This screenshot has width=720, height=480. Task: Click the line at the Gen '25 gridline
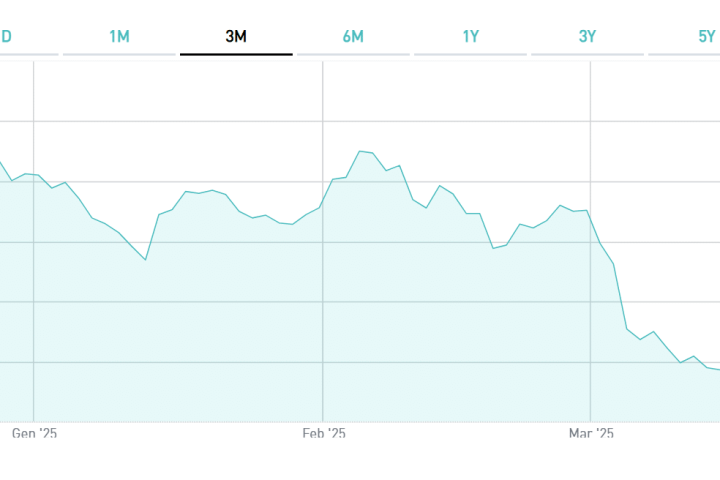click(34, 174)
